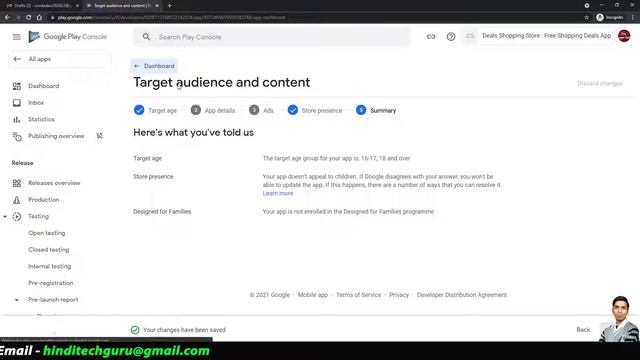640x360 pixels.
Task: Go to the Target age step
Action: [x=155, y=110]
